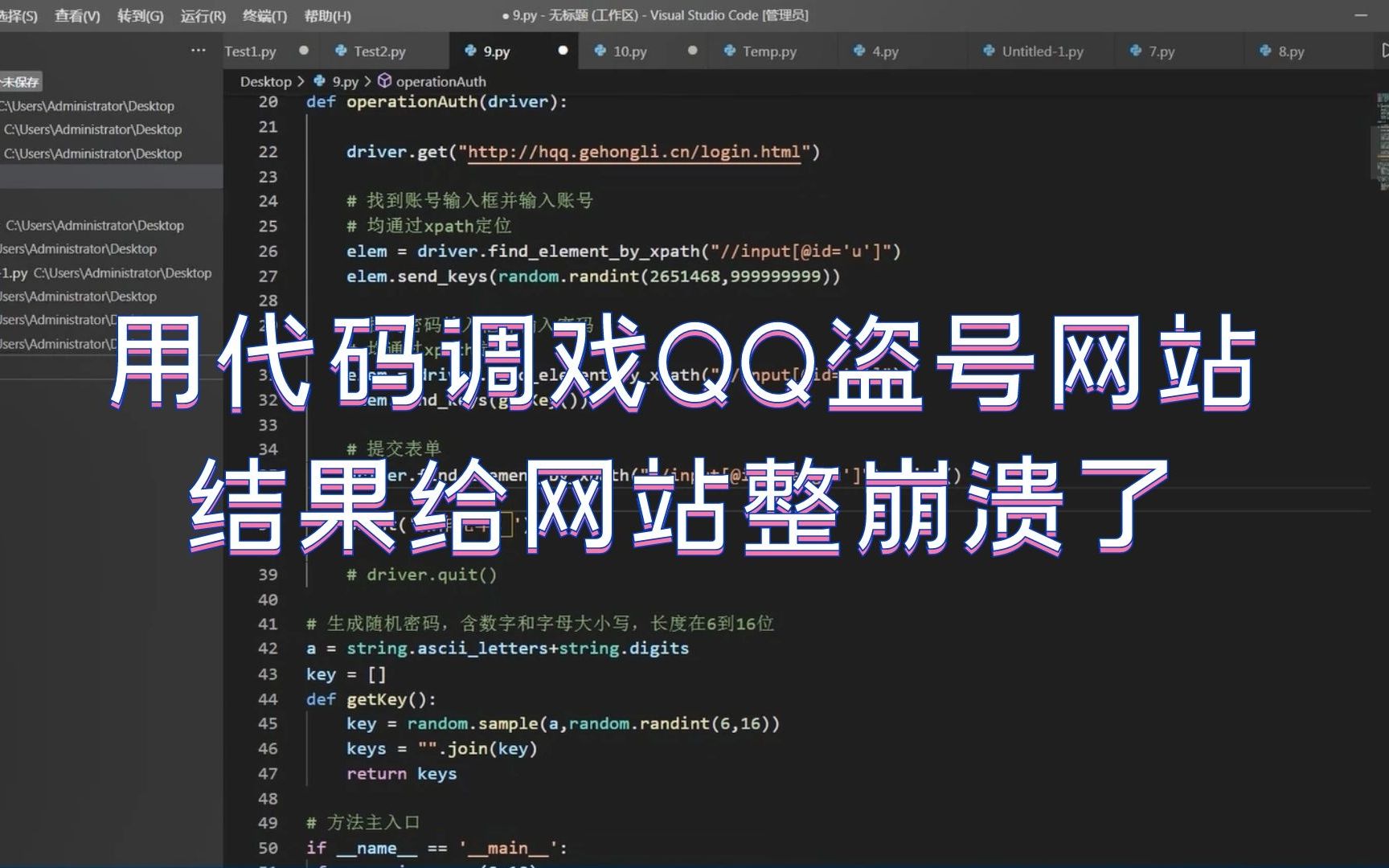Click the Python icon on 8.py tab
1389x868 pixels.
pos(1265,51)
